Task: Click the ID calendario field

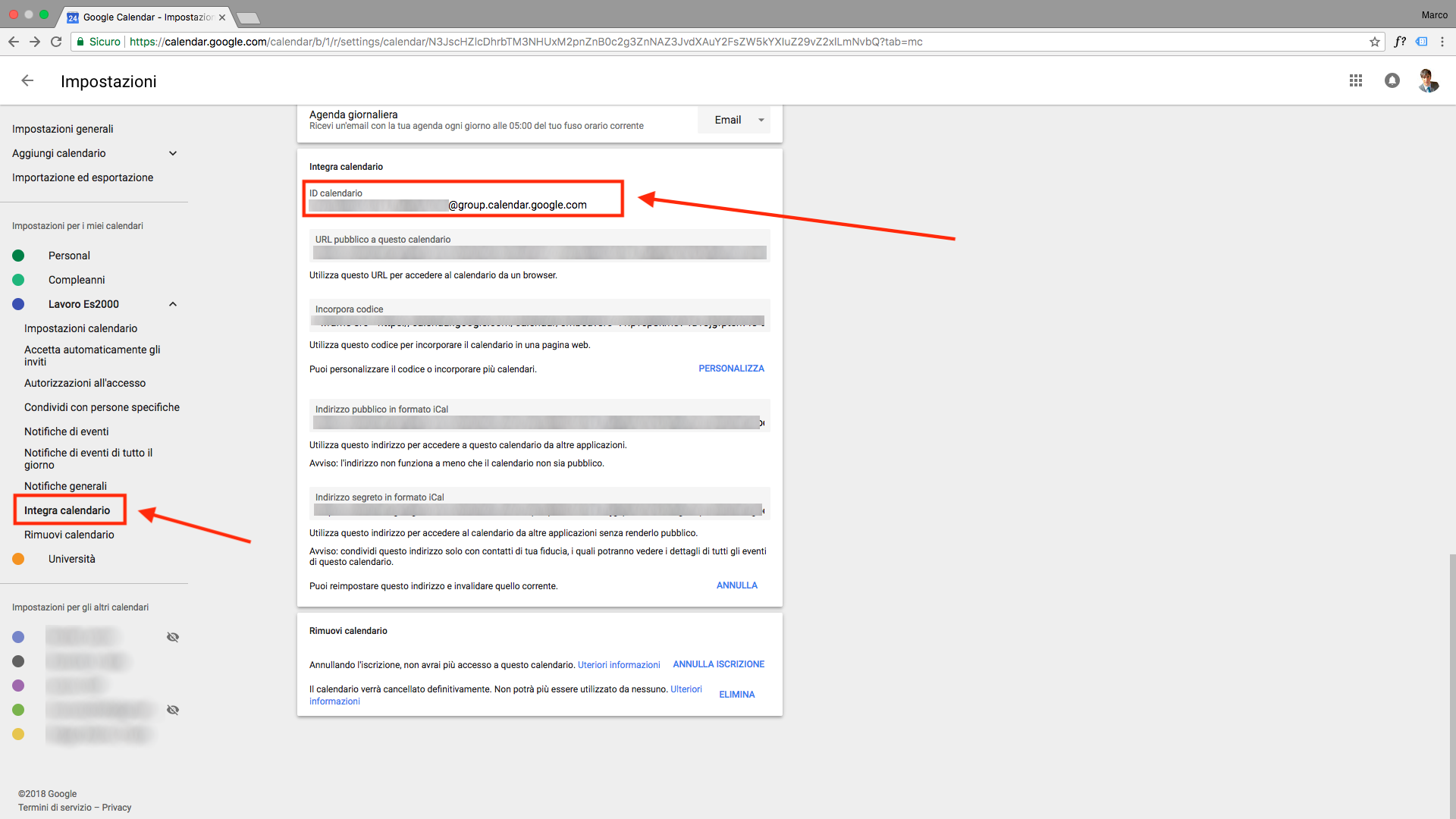Action: coord(463,199)
